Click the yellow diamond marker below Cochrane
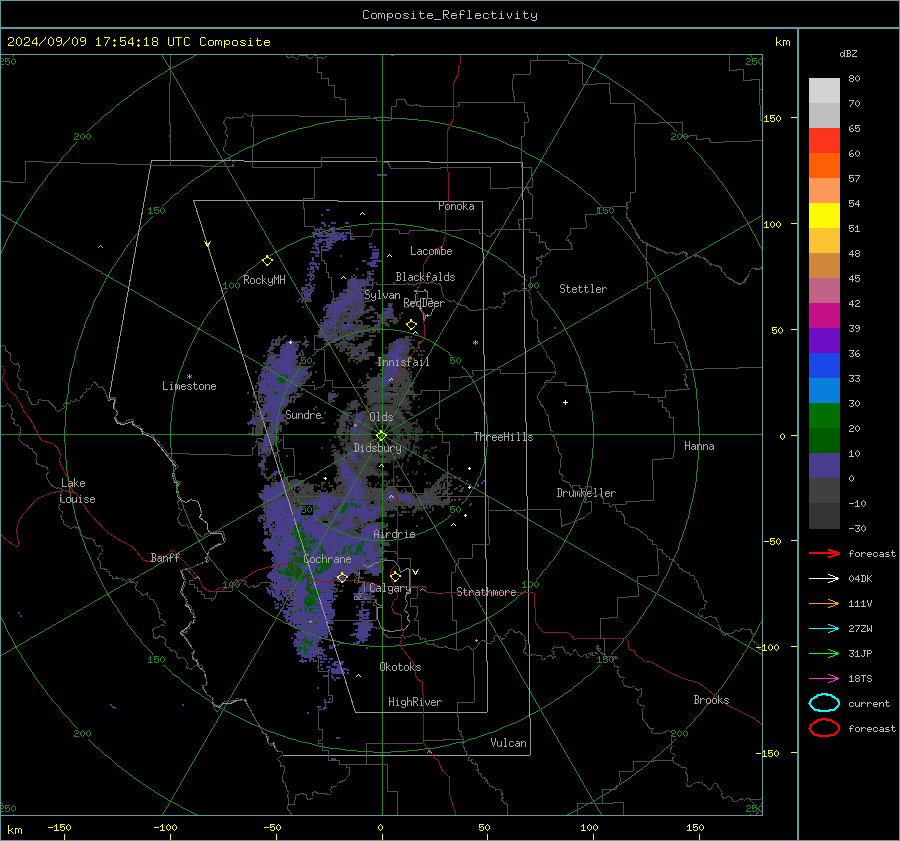The height and width of the screenshot is (841, 900). 342,577
